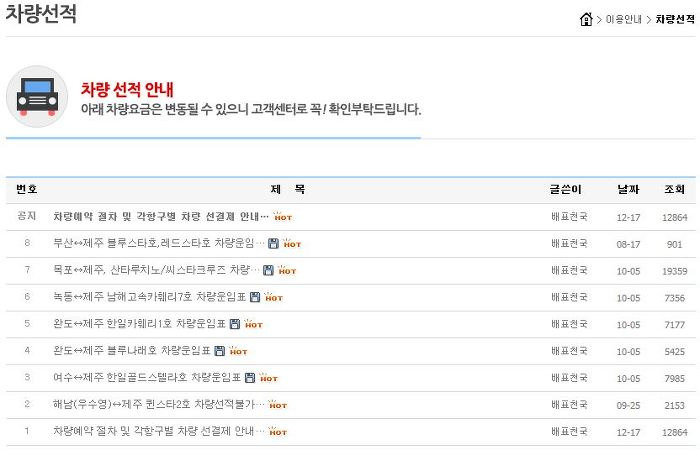Click HOT badge on 목포↔제주 row
This screenshot has height=450, width=700.
(x=287, y=270)
